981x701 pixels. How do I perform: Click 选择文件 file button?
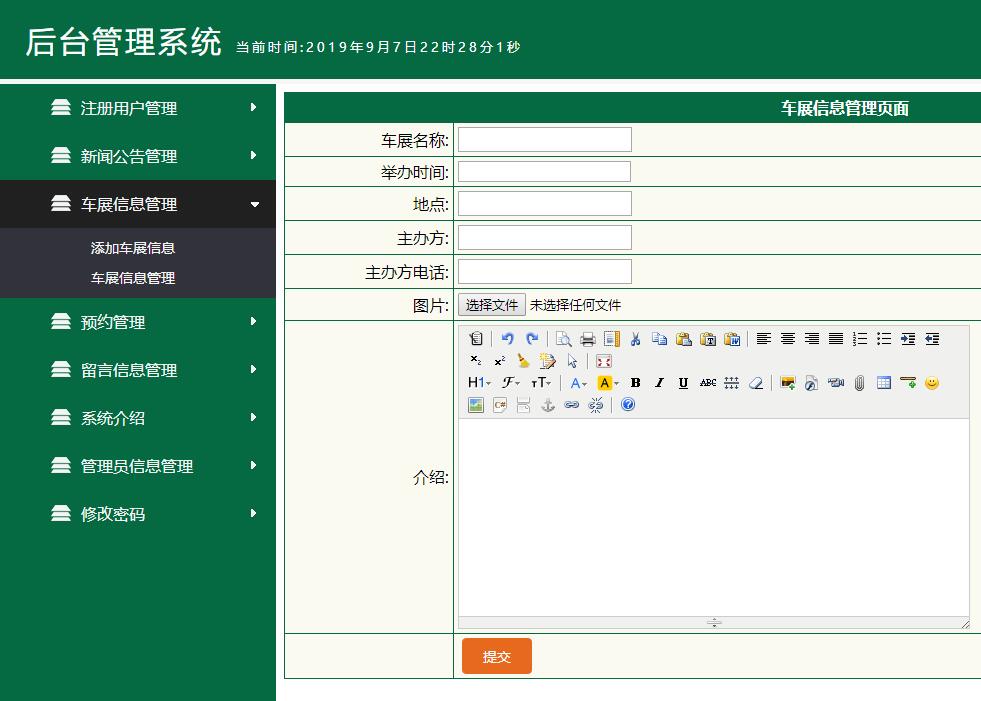pos(492,305)
